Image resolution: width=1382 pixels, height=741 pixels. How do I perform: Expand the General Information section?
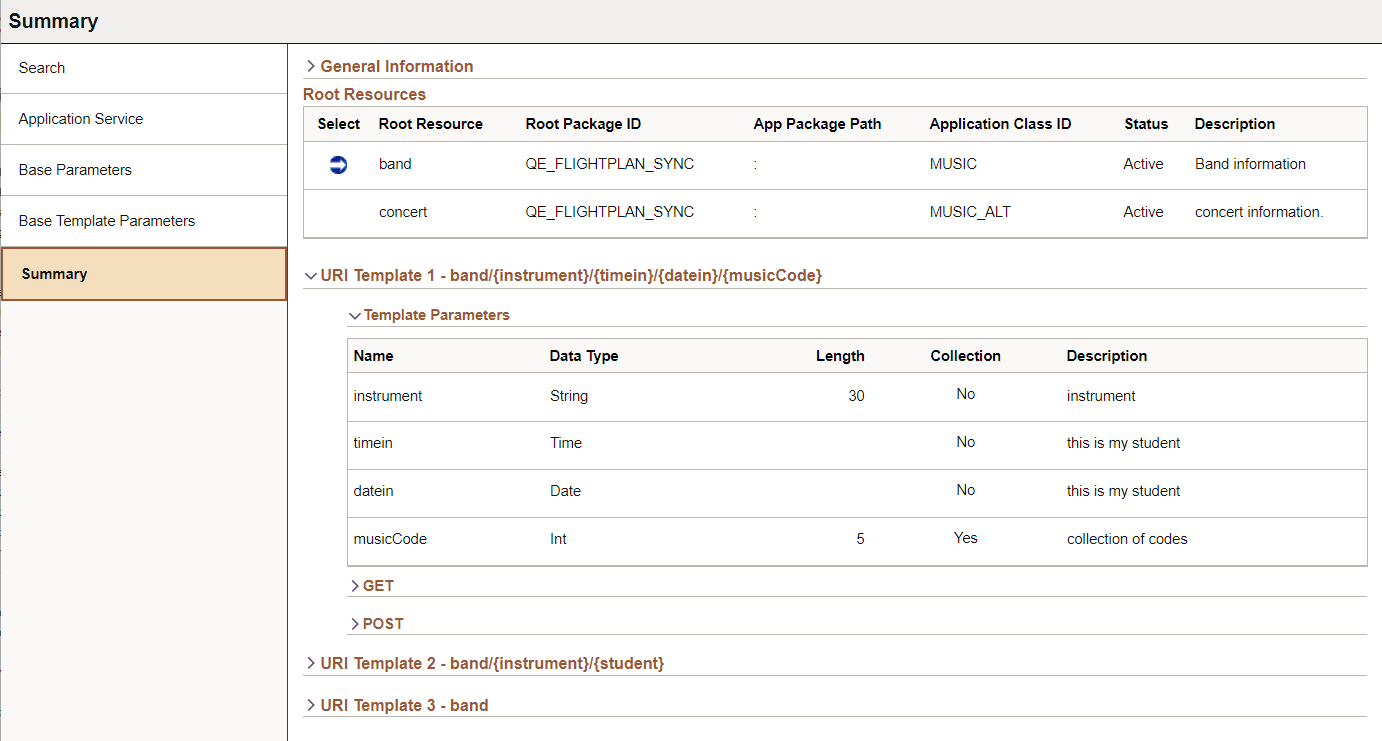pos(390,66)
